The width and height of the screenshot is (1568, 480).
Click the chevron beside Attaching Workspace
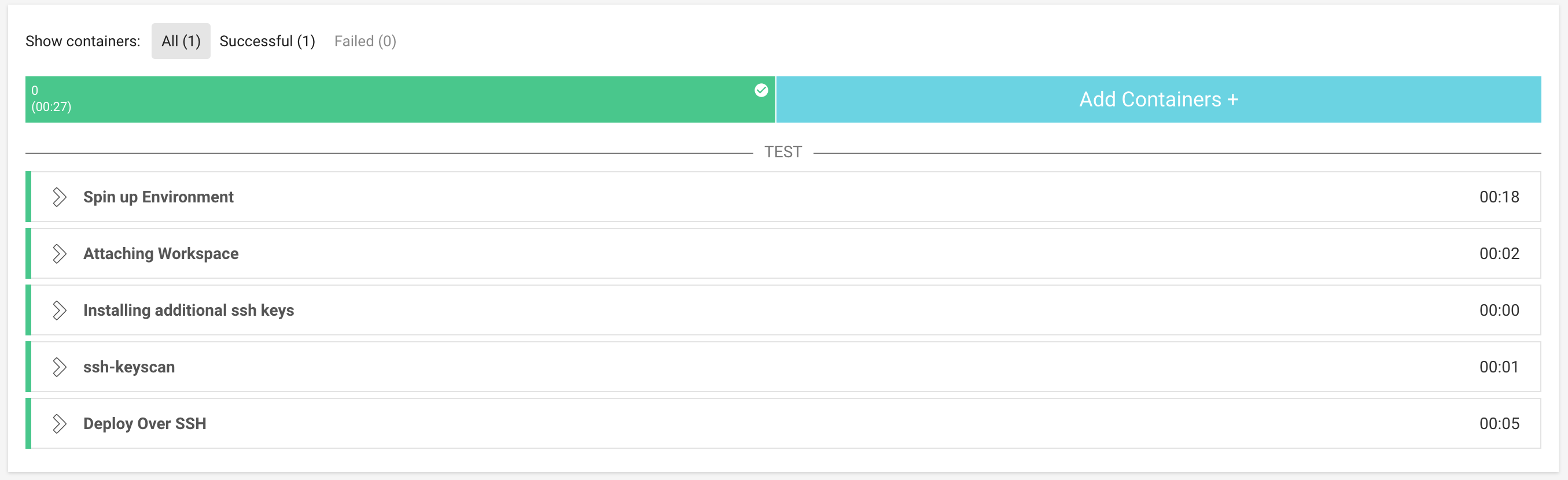[x=59, y=254]
